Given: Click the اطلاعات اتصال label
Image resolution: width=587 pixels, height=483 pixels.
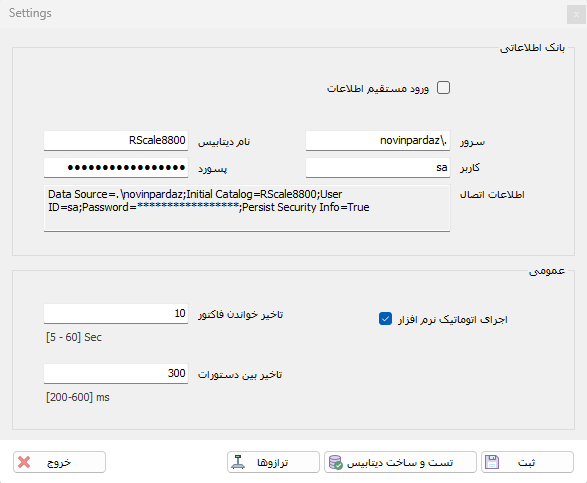Looking at the screenshot, I should click(x=492, y=194).
